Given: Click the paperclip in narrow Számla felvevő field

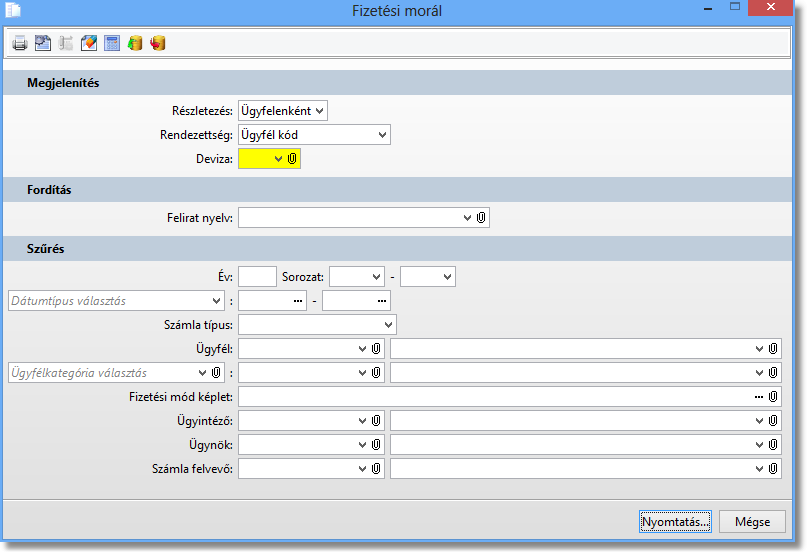Looking at the screenshot, I should click(x=376, y=469).
